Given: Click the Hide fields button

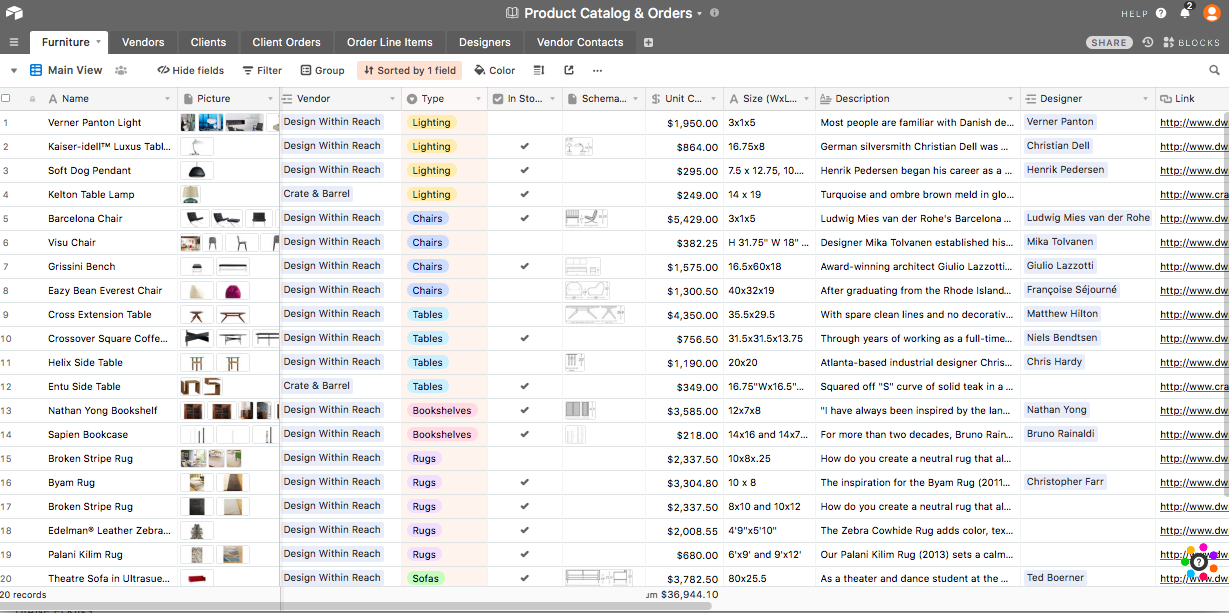Looking at the screenshot, I should (190, 70).
